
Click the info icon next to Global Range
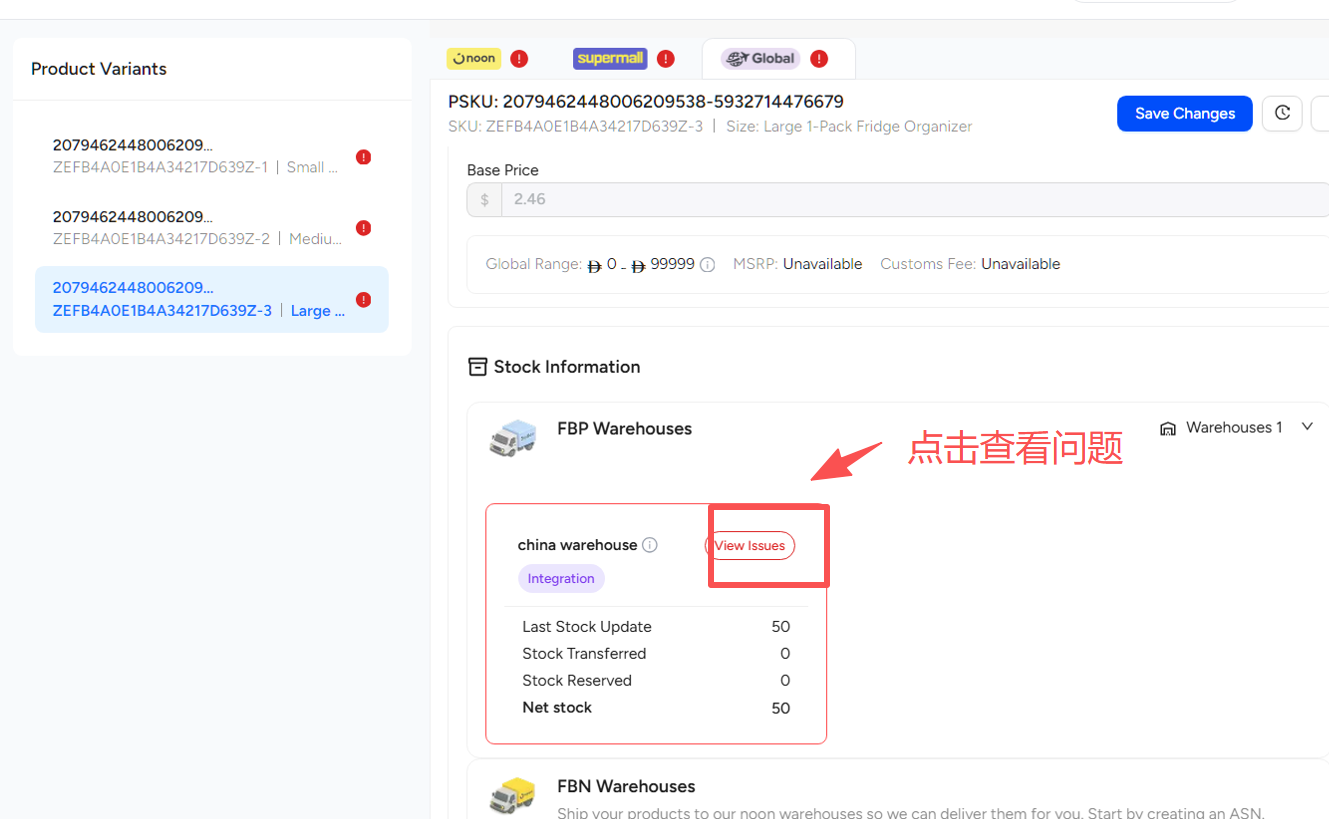pyautogui.click(x=707, y=265)
